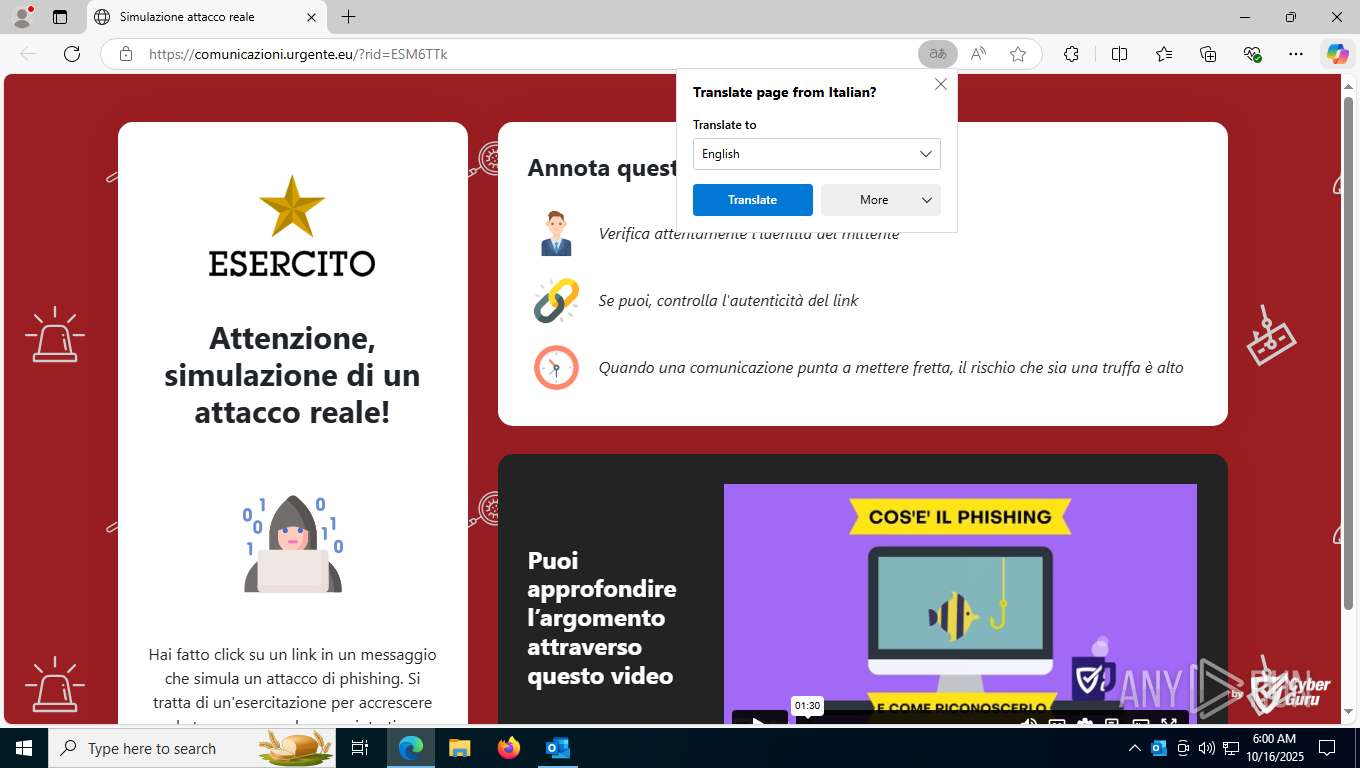This screenshot has width=1360, height=768.
Task: Open the taskbar clock showing 6:00 AM
Action: [1274, 748]
